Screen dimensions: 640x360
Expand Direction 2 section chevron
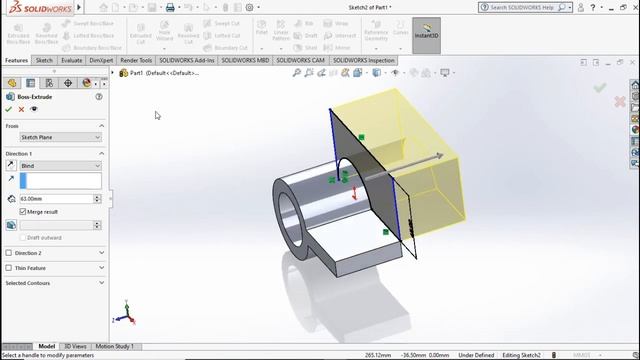click(102, 253)
